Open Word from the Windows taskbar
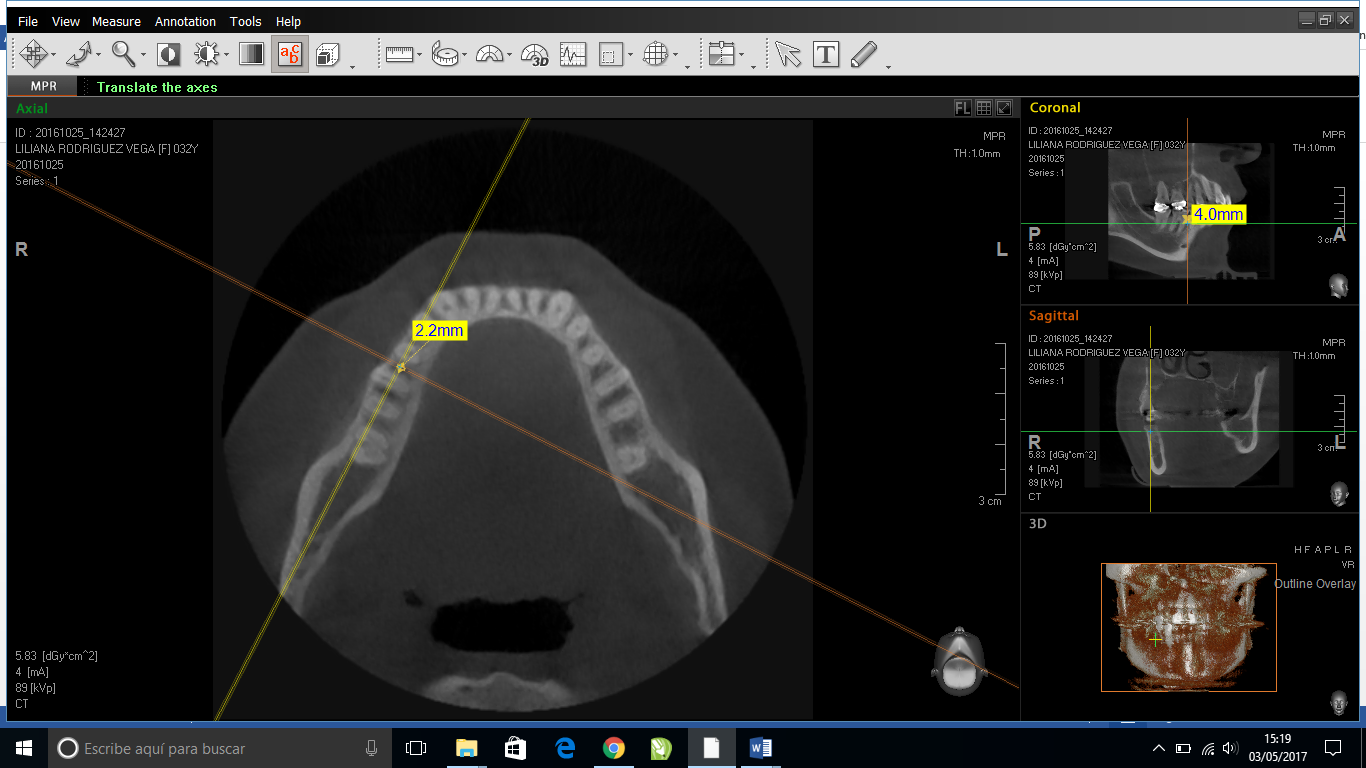This screenshot has height=768, width=1366. click(x=759, y=748)
